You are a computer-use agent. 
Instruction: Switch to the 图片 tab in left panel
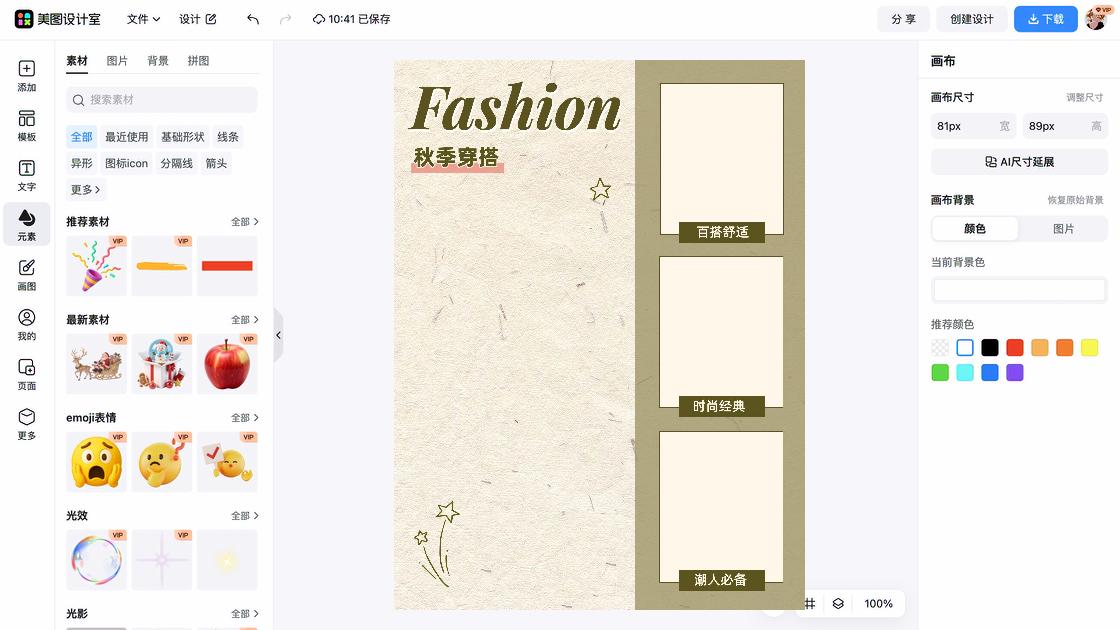pyautogui.click(x=117, y=61)
